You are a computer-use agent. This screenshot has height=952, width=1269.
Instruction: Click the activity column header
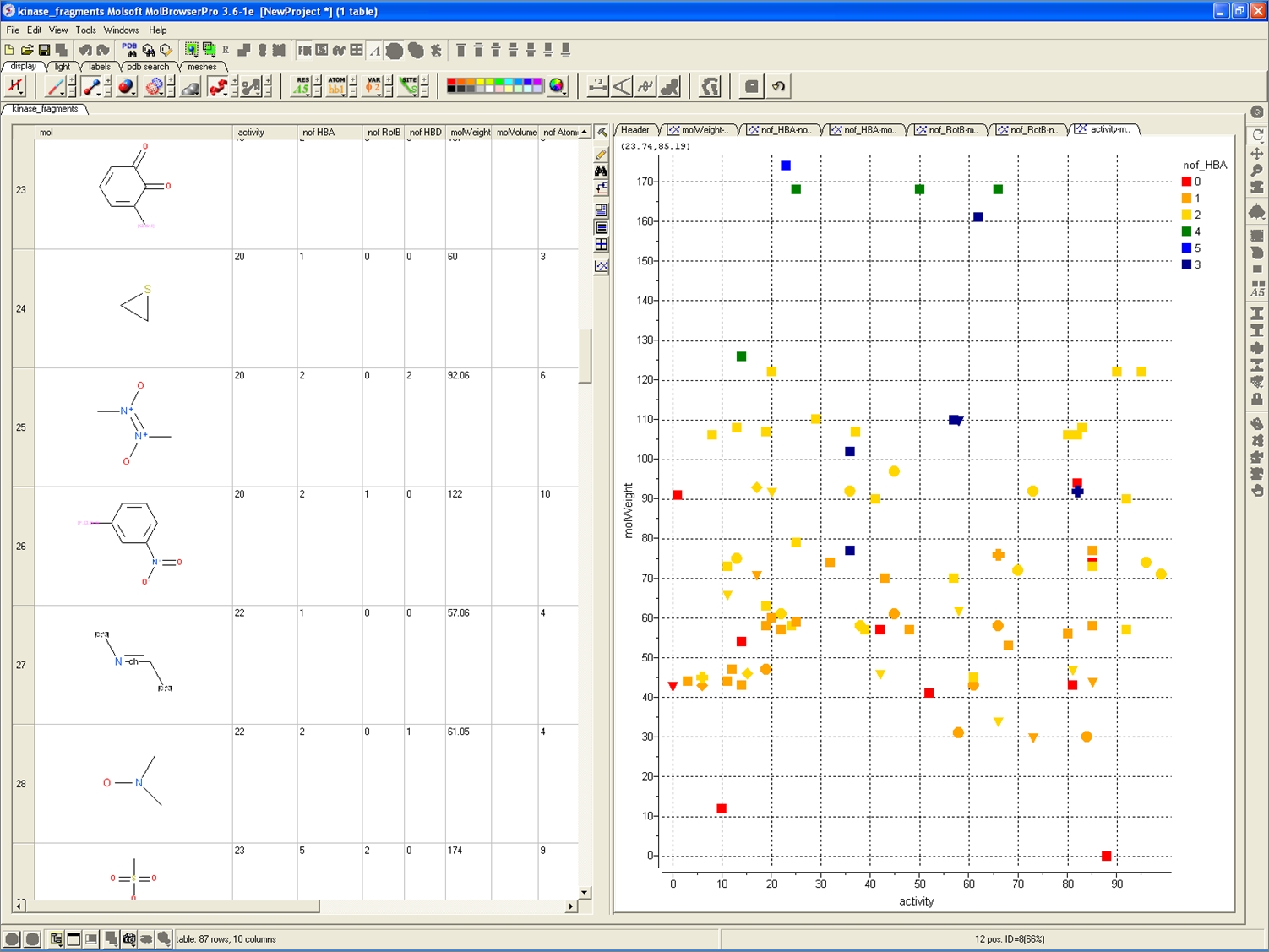pyautogui.click(x=251, y=133)
